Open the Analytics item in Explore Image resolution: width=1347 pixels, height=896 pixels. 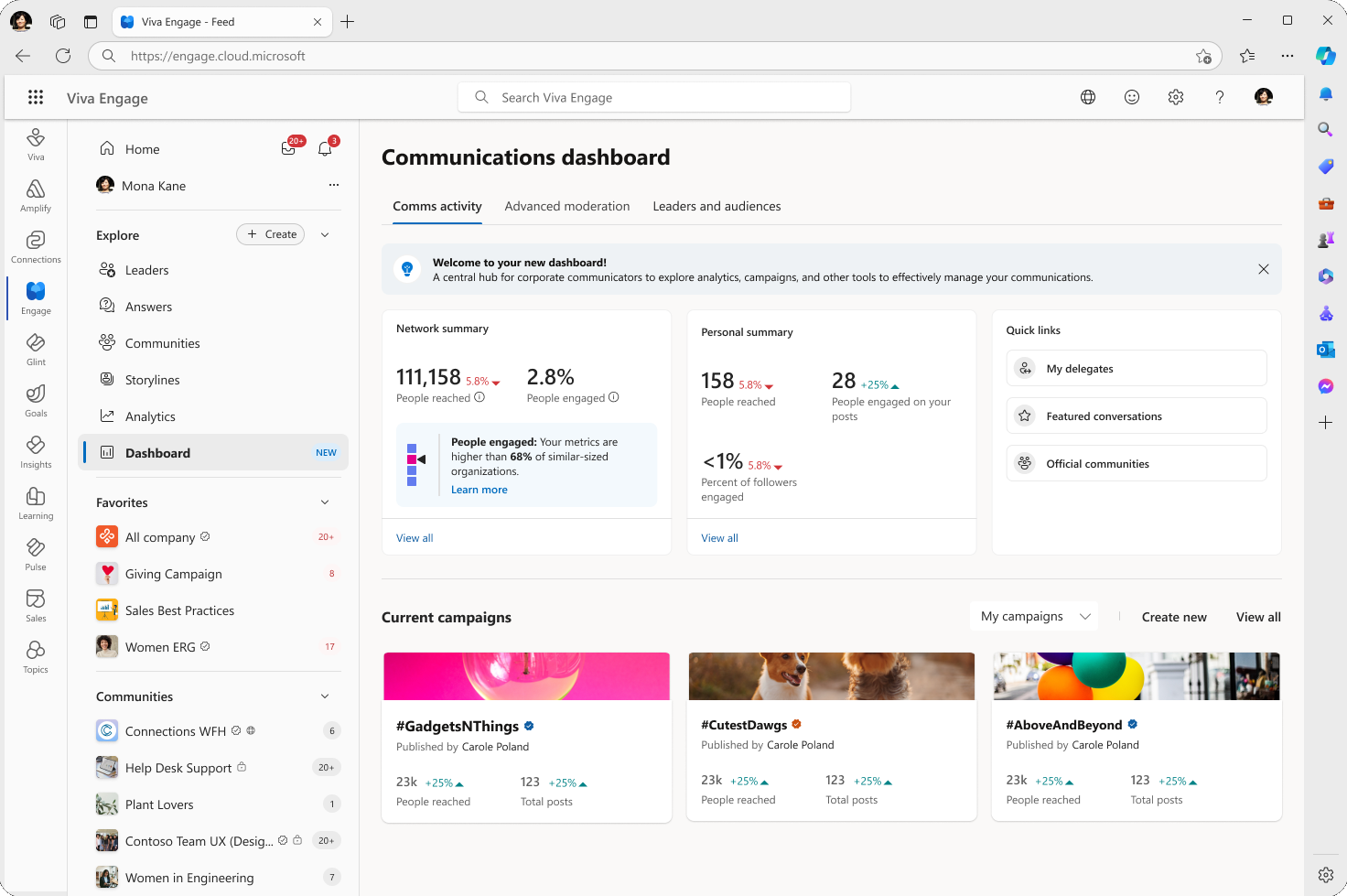[149, 416]
